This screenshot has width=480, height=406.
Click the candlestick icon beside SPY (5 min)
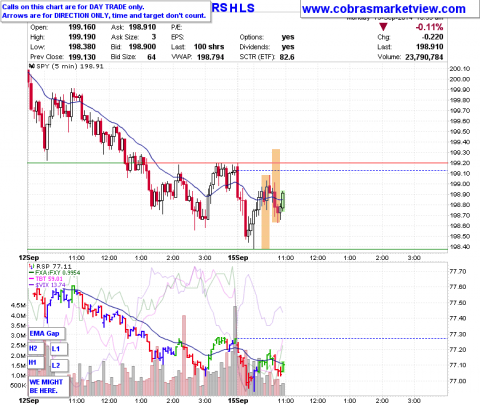click(31, 66)
